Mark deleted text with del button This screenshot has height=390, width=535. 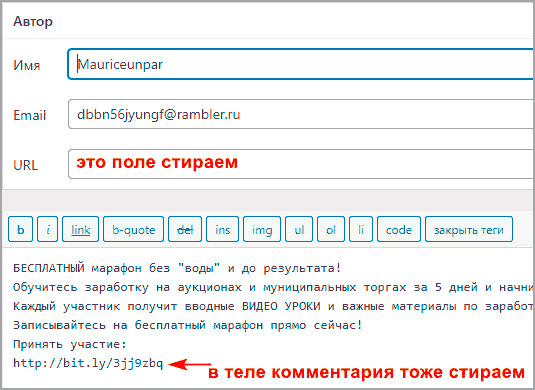point(185,229)
